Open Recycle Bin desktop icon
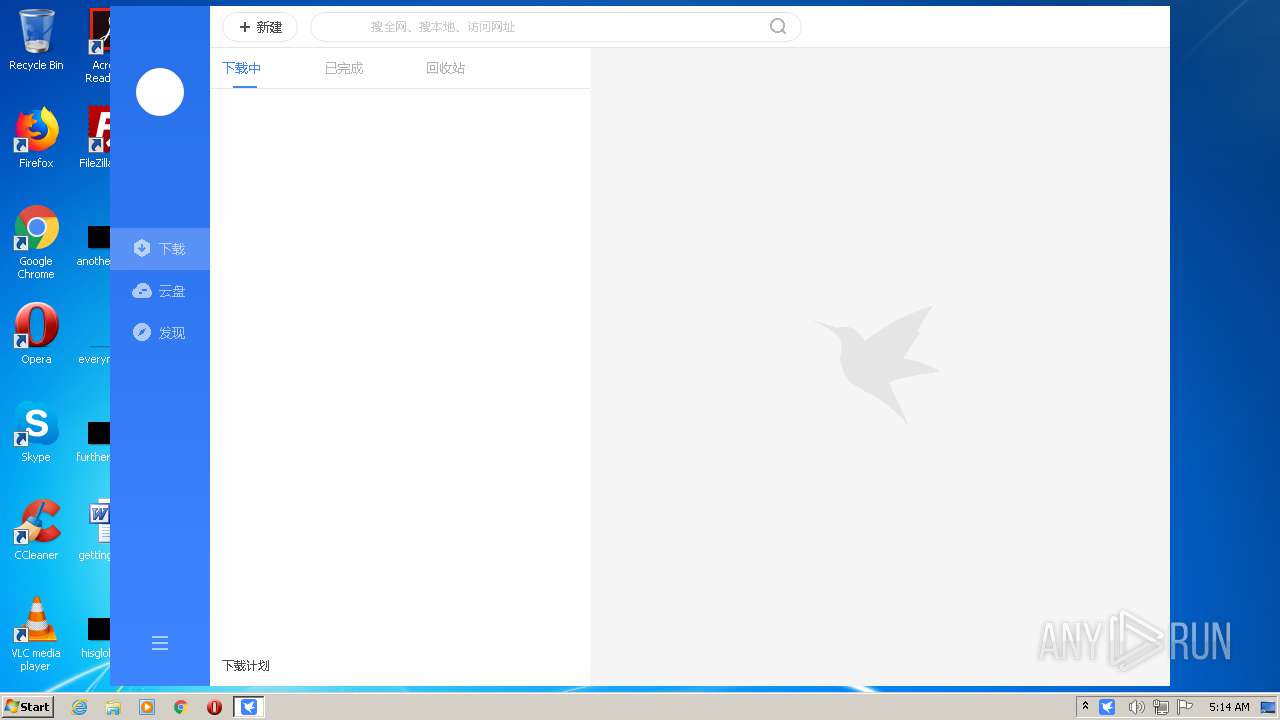The width and height of the screenshot is (1280, 720). click(36, 40)
